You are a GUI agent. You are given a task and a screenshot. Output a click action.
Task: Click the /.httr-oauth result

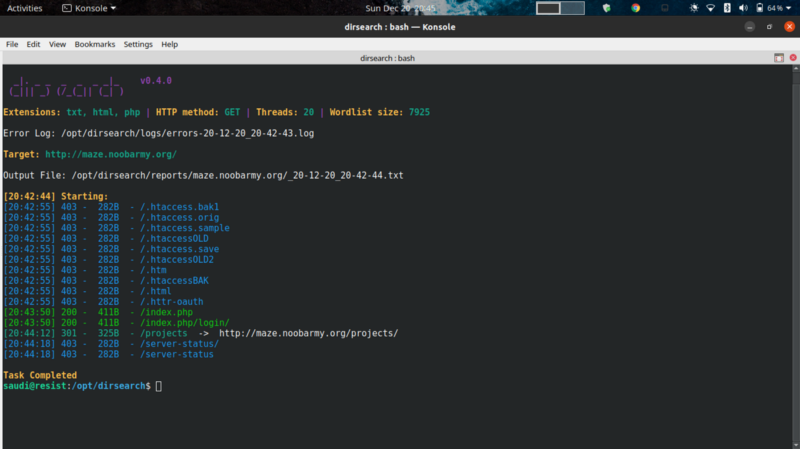click(171, 302)
